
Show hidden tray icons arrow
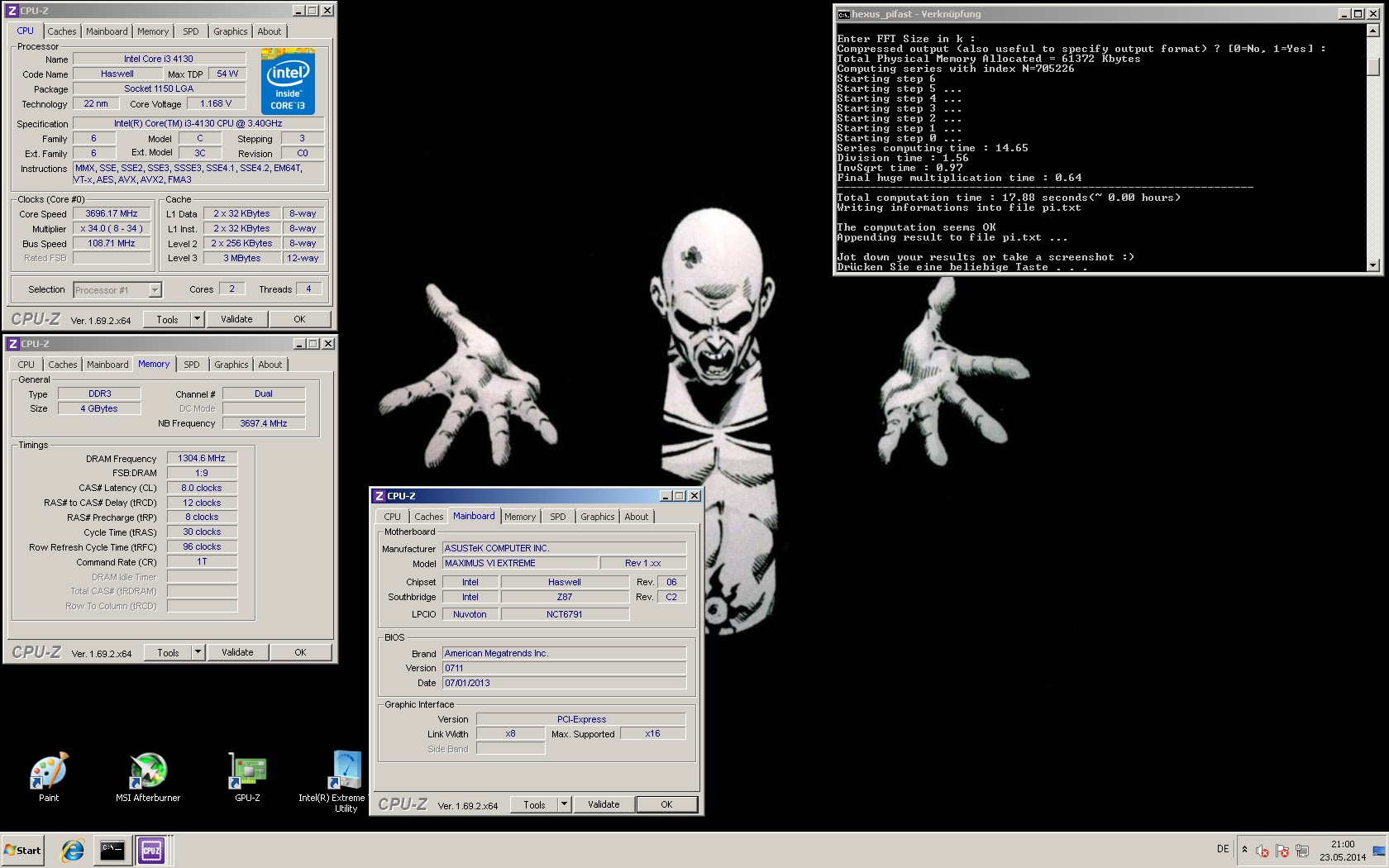pos(1244,850)
